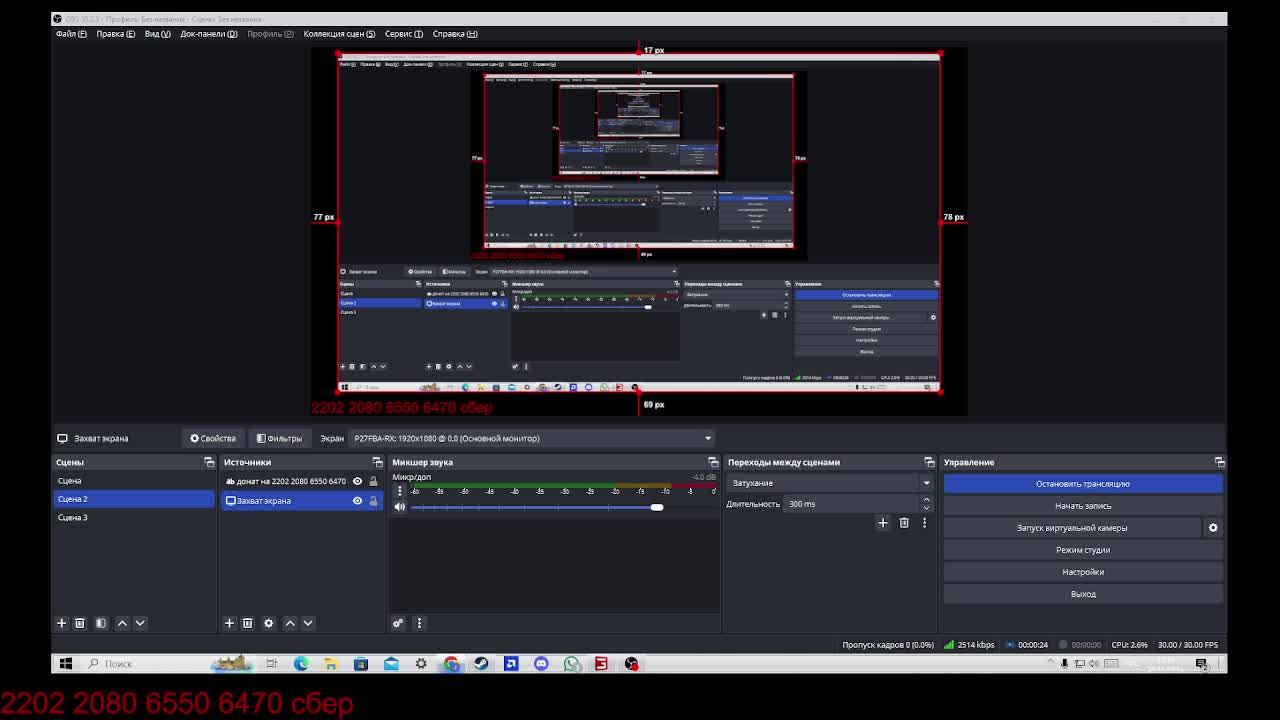Move the selected scene up
Screen dimensions: 1280x720
coord(122,623)
